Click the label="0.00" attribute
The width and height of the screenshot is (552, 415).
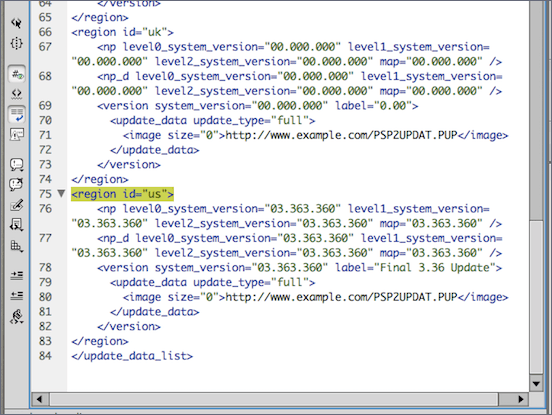point(373,106)
